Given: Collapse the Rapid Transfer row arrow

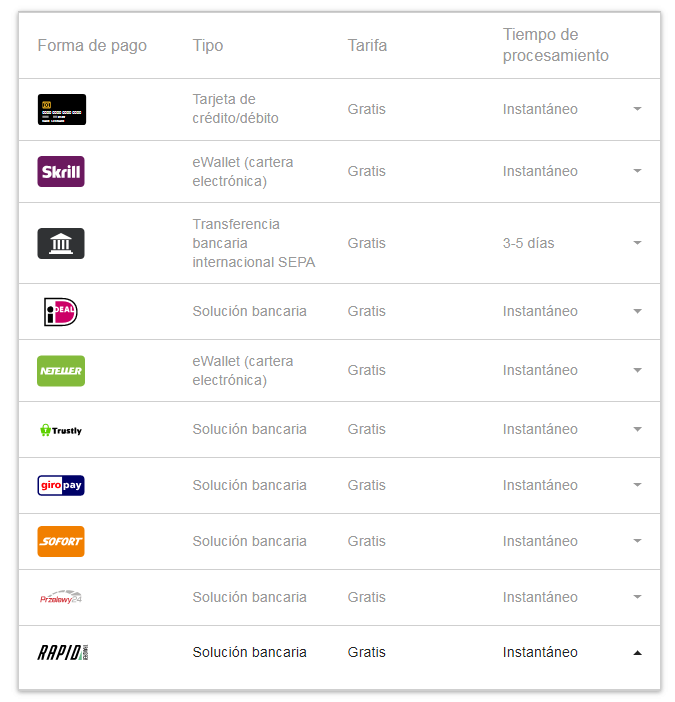Looking at the screenshot, I should tap(637, 653).
